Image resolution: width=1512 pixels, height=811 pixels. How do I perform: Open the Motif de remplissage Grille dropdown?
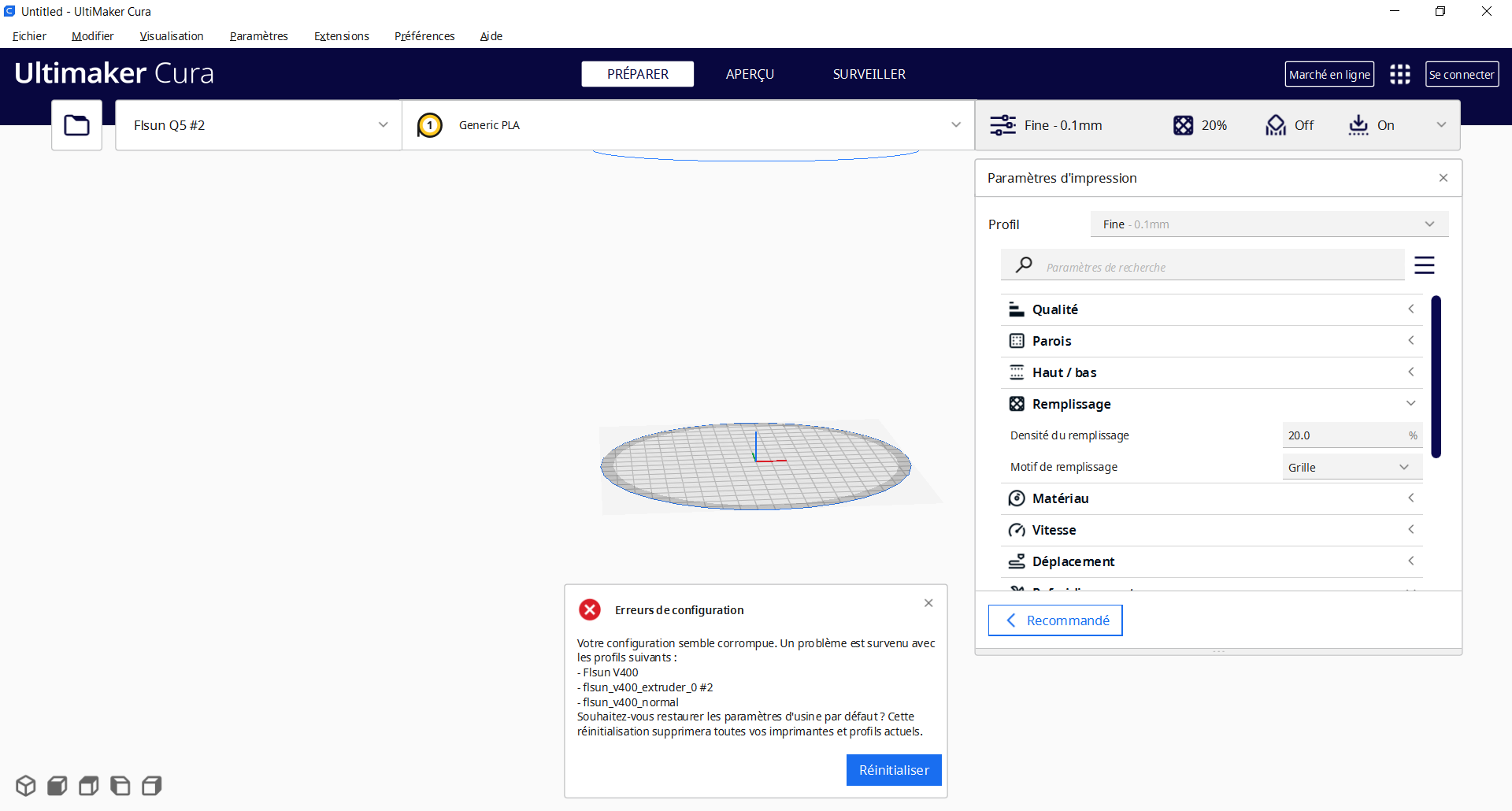point(1352,467)
